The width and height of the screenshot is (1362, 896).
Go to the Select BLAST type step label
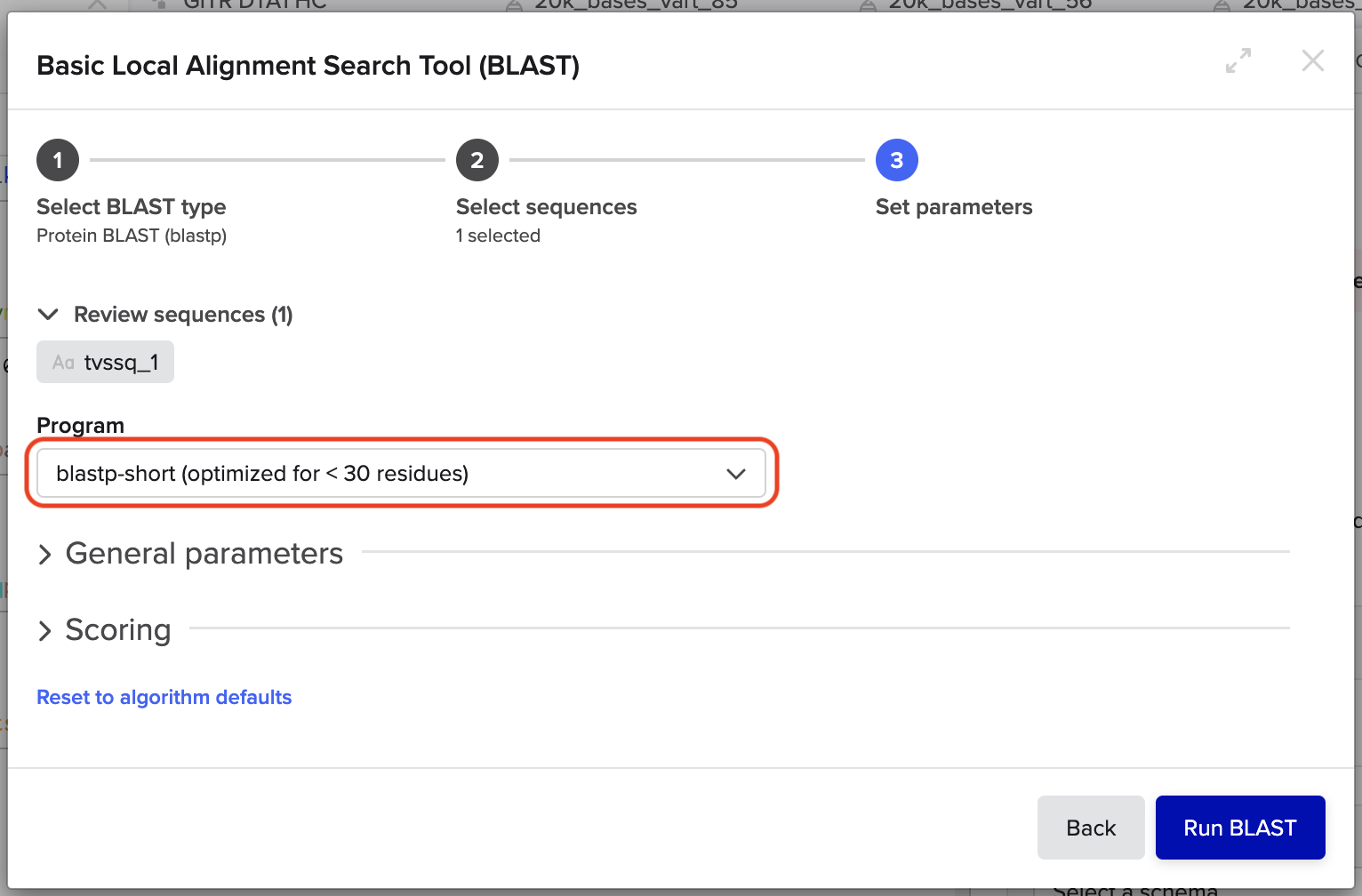(131, 207)
